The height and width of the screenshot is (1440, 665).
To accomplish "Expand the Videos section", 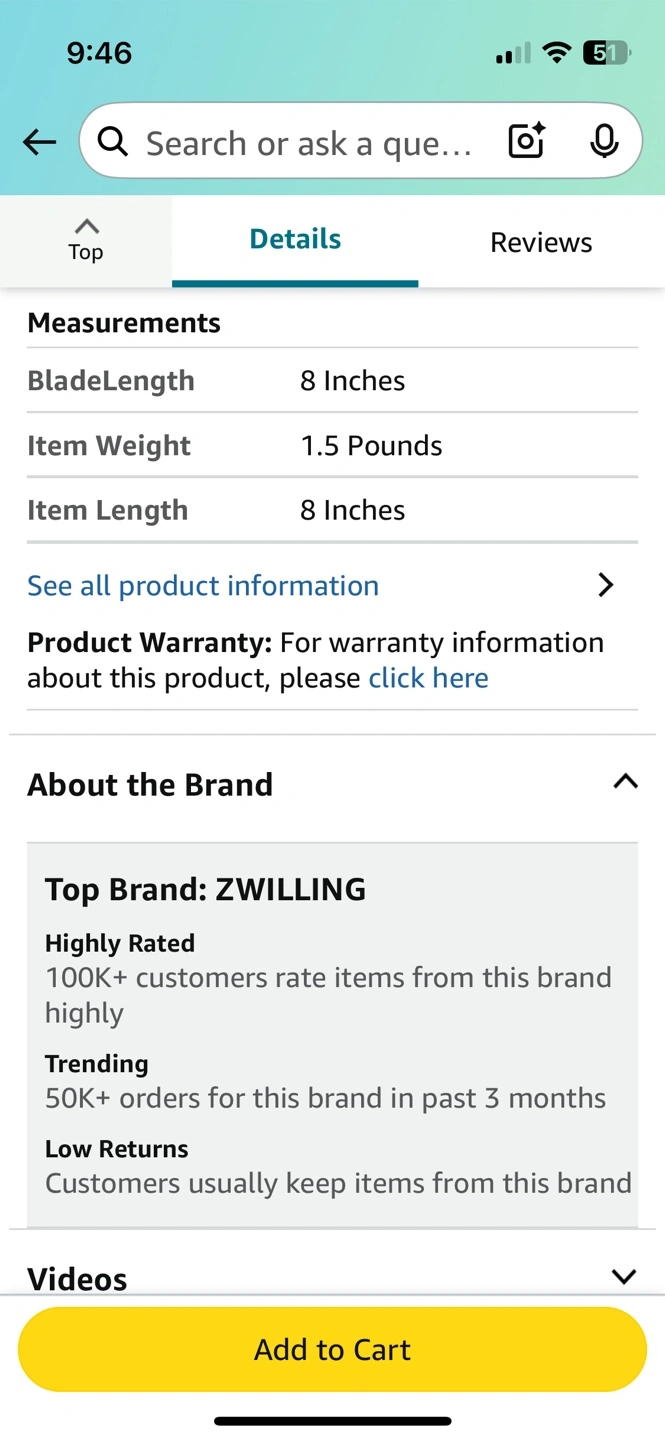I will pos(624,1276).
